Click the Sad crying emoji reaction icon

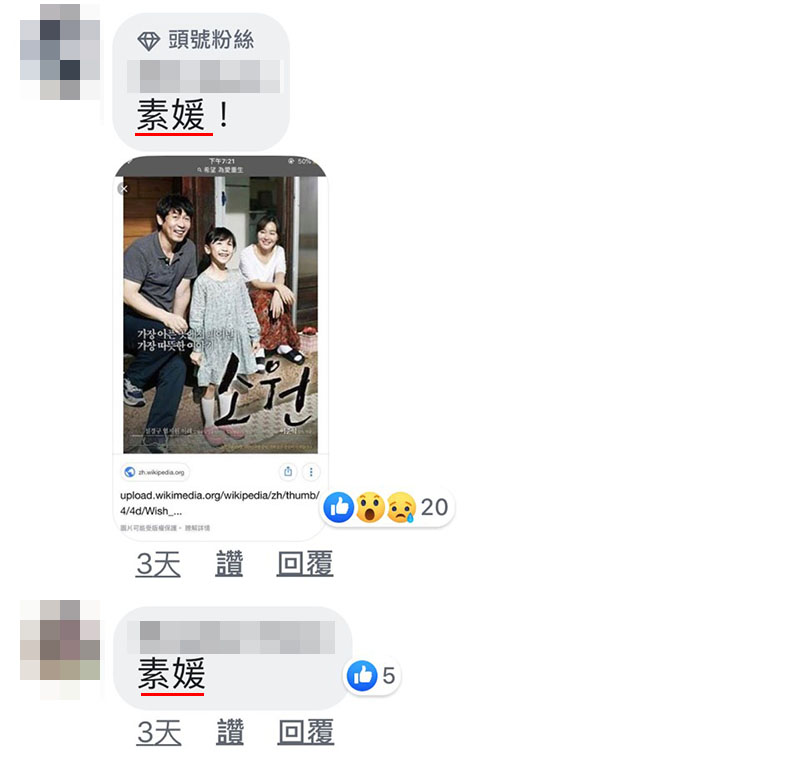tap(401, 507)
